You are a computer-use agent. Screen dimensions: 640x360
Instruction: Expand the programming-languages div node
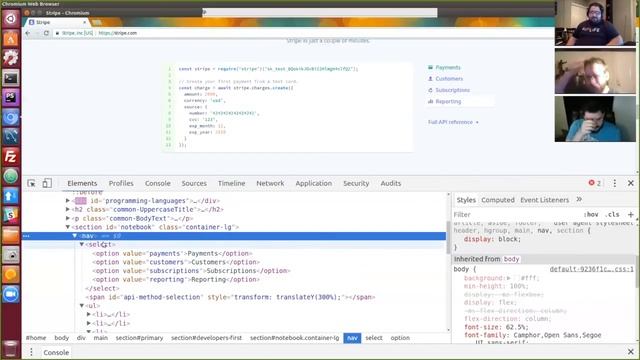click(x=68, y=200)
